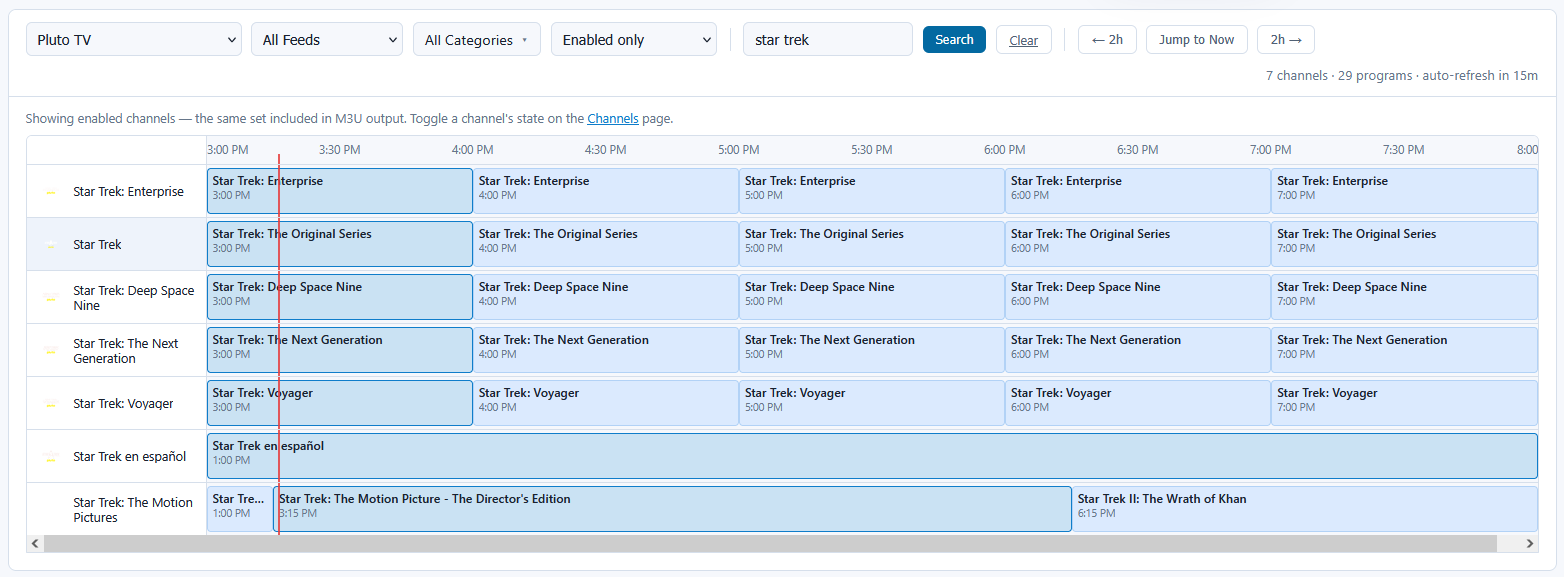
Task: Click the Deep Space Nine channel logo
Action: click(51, 298)
